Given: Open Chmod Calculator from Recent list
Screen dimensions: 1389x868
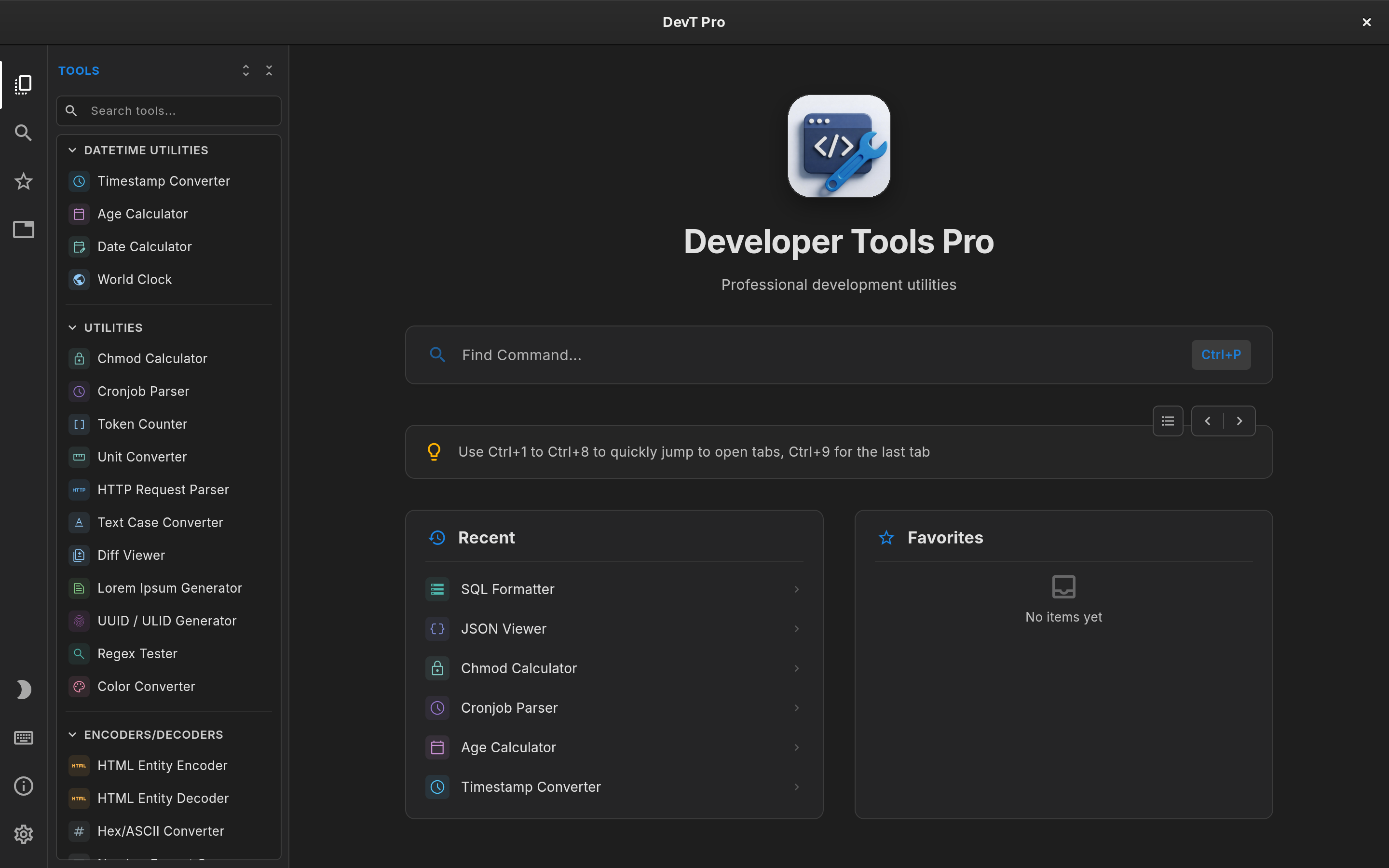Looking at the screenshot, I should (614, 669).
